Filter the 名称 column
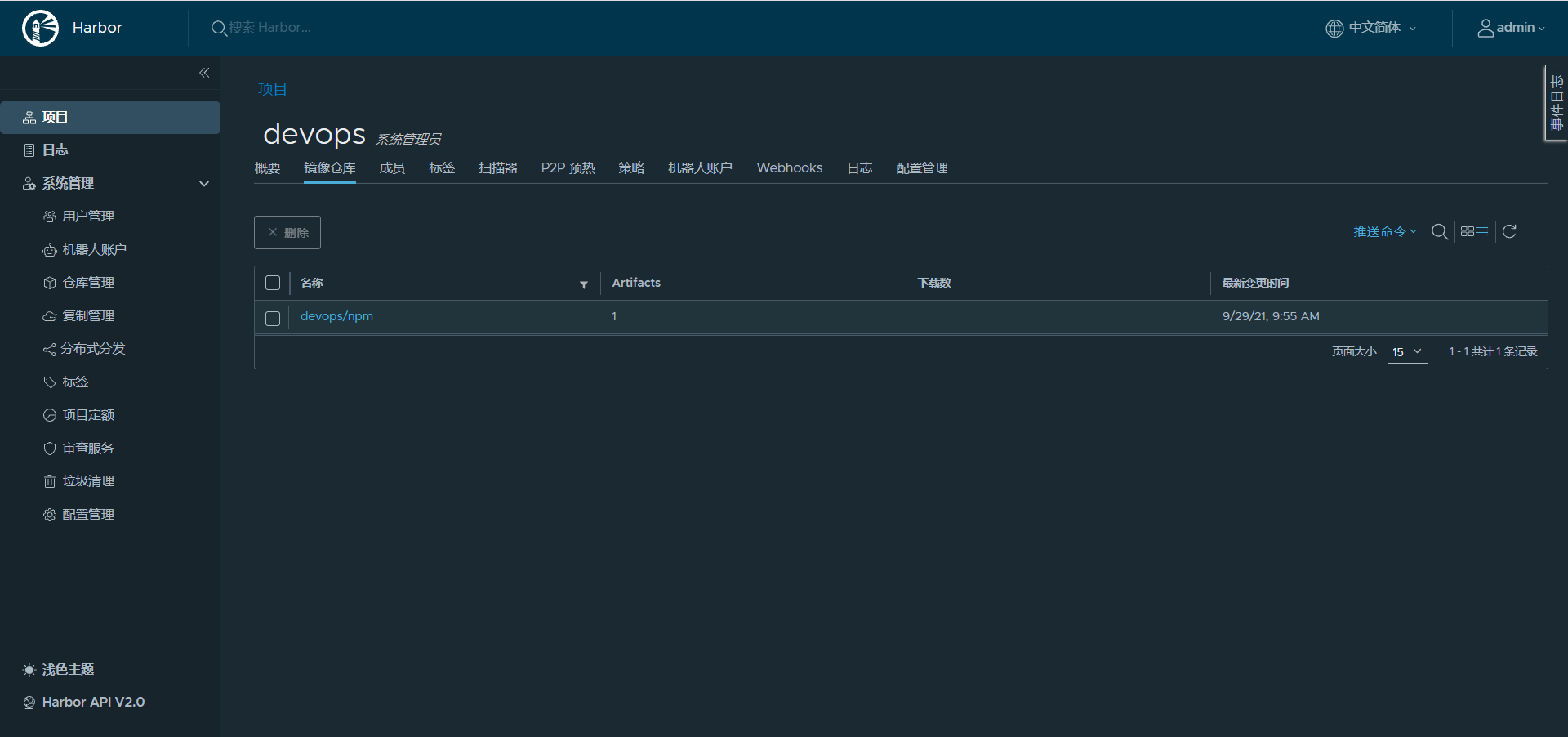Screen dimensions: 1568x737 (x=584, y=284)
